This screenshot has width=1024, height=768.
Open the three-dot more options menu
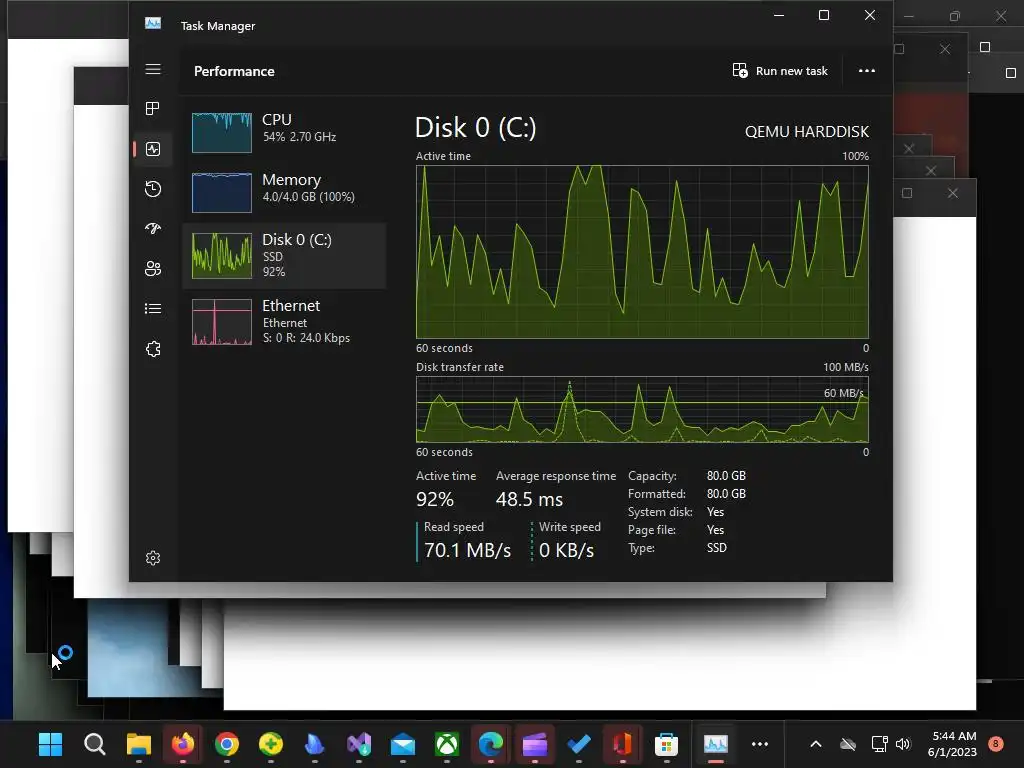[x=867, y=71]
